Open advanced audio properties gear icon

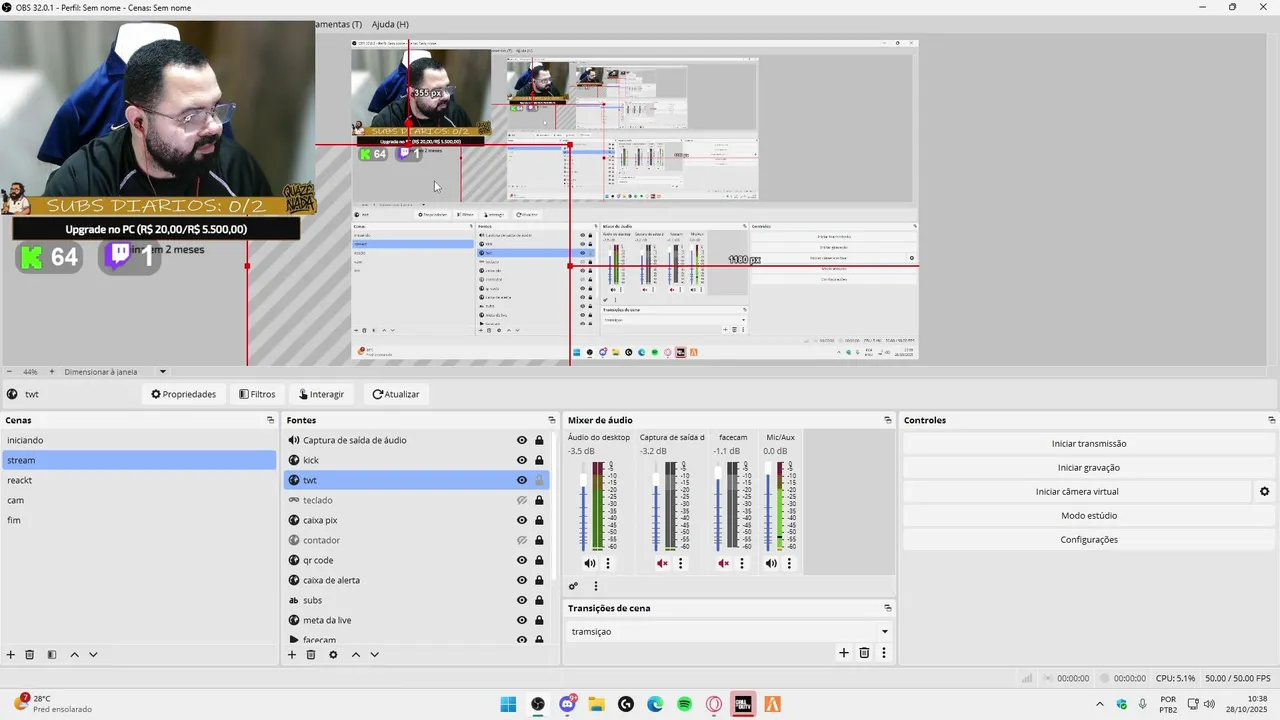573,587
